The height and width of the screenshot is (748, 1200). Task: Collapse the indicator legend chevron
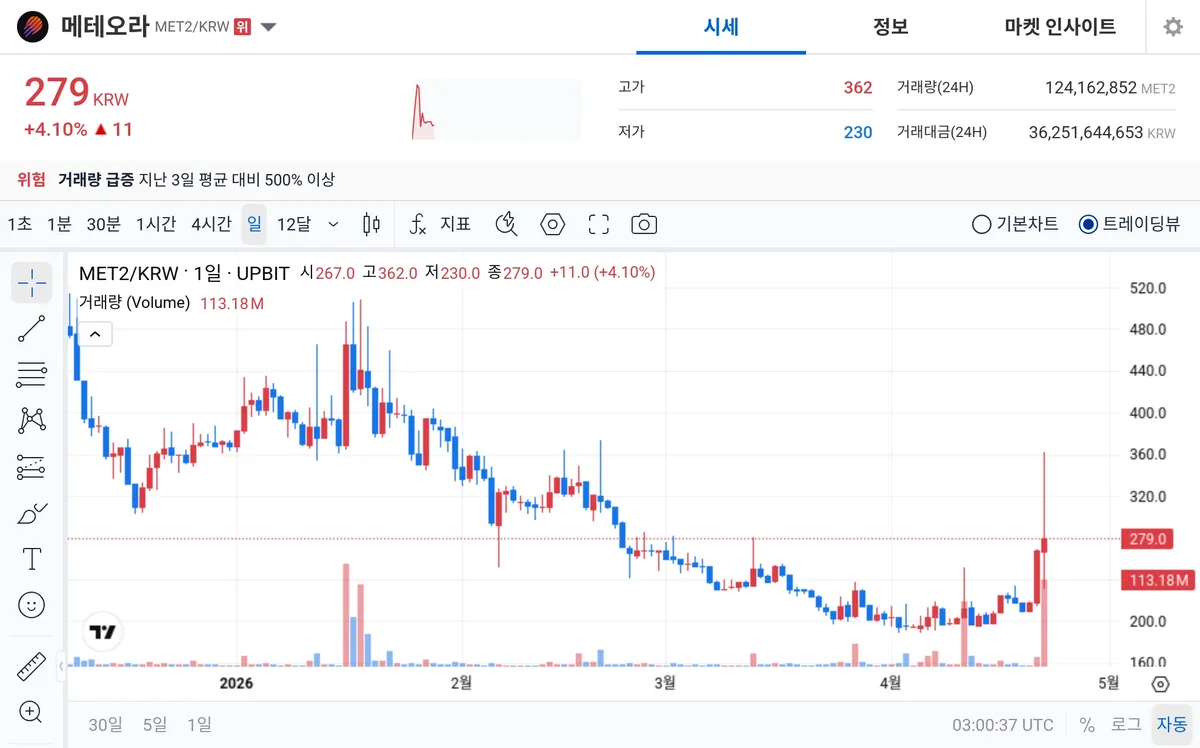(96, 334)
